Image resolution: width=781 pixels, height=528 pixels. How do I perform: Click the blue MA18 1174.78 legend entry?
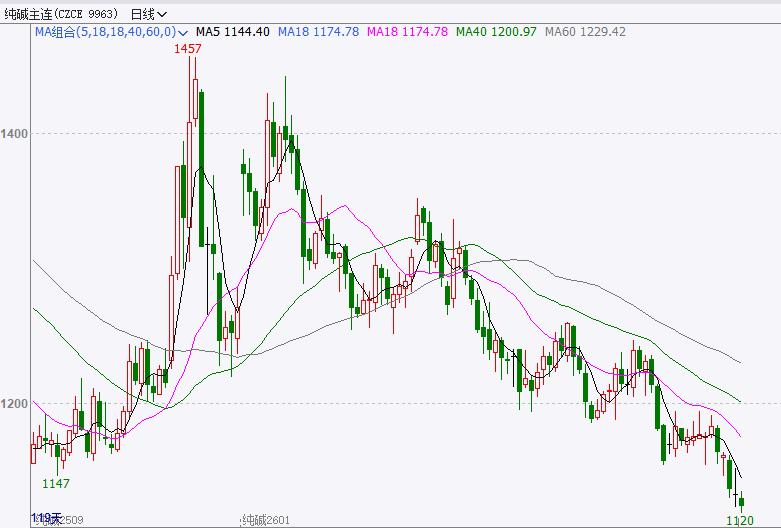pos(318,32)
